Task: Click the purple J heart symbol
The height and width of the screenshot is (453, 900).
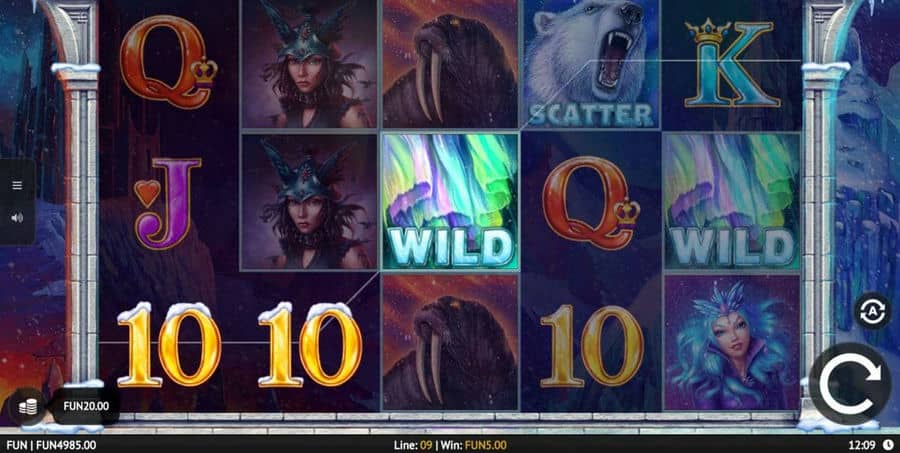Action: coord(168,203)
